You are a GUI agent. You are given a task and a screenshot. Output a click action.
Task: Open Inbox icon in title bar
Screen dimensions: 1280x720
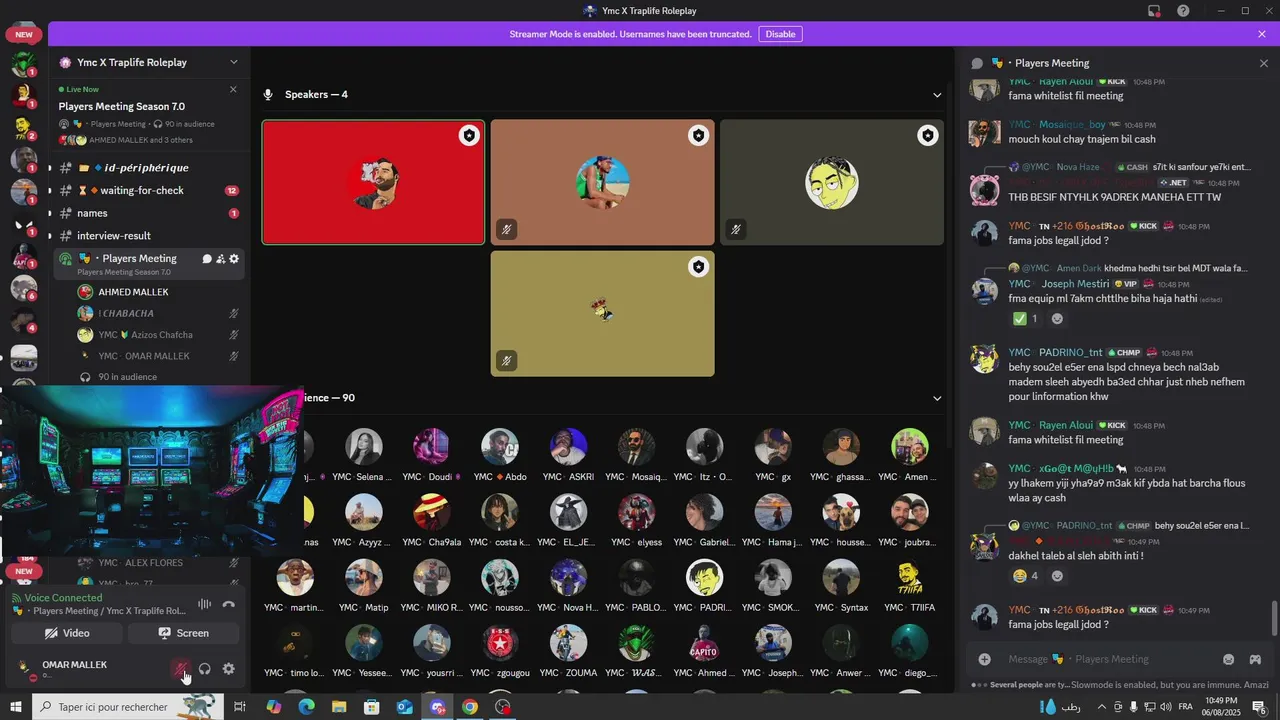1154,11
